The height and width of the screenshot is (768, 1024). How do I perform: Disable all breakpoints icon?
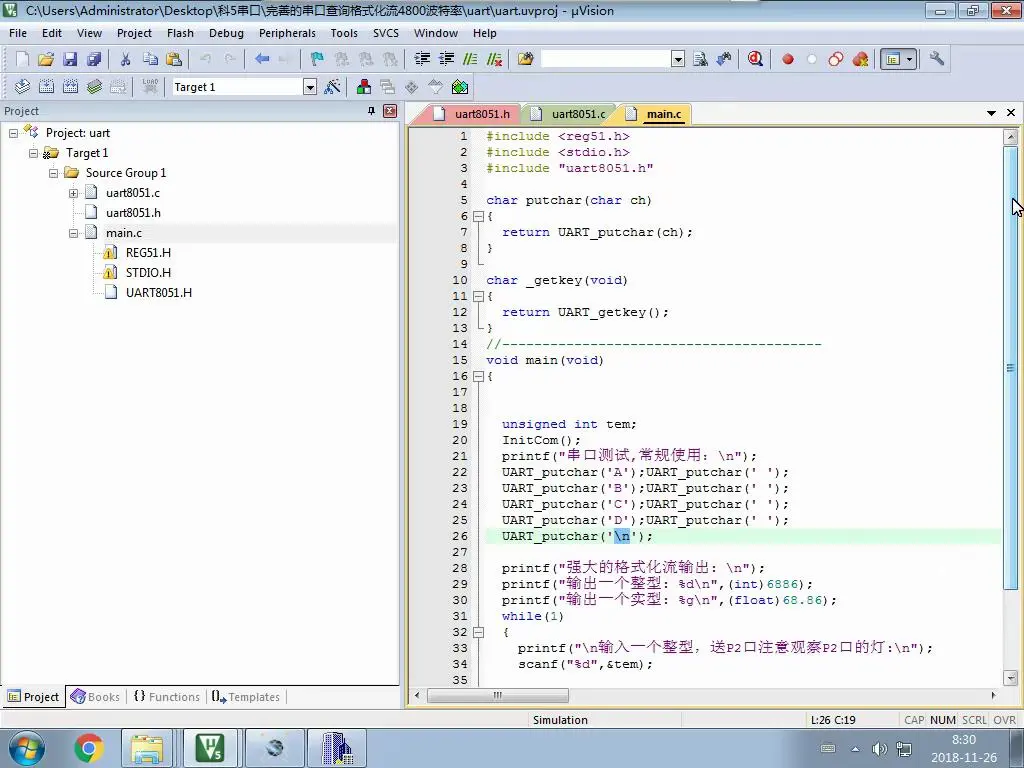836,59
